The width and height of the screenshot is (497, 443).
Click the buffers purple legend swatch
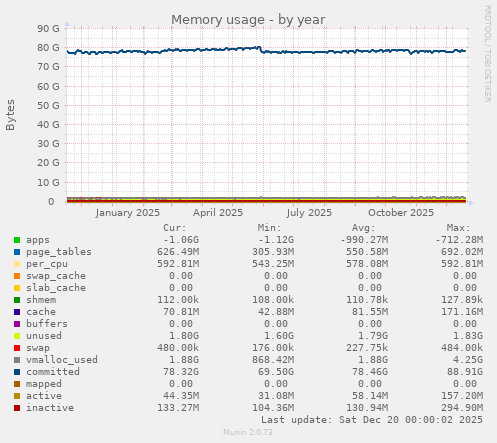point(17,324)
